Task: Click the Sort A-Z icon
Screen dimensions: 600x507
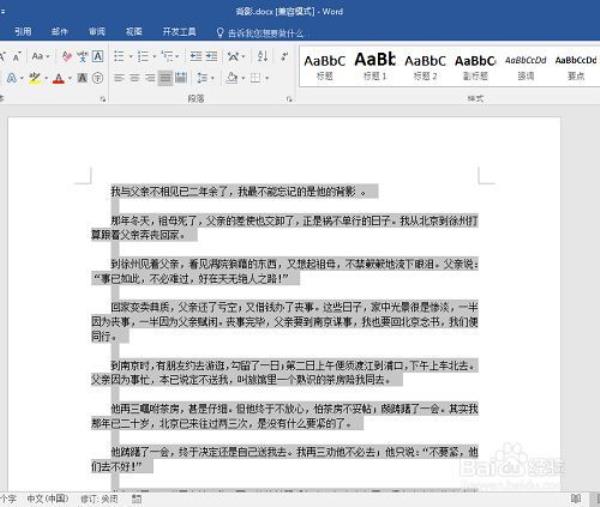Action: tap(262, 57)
